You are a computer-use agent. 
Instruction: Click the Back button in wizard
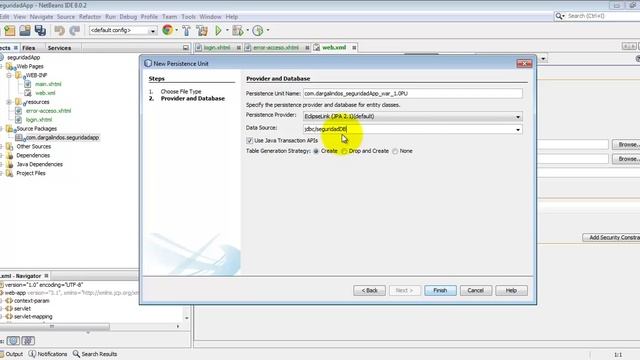click(x=369, y=290)
